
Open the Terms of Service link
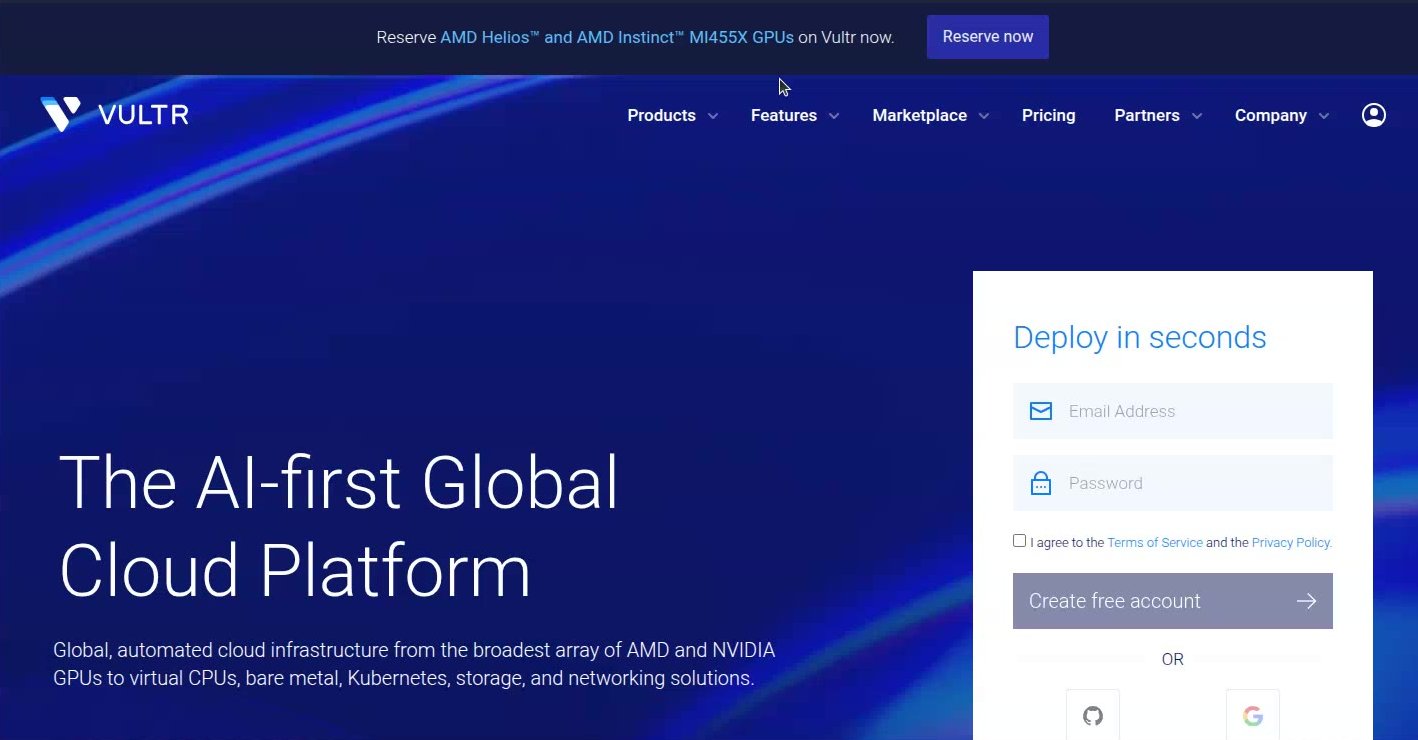[x=1155, y=543]
